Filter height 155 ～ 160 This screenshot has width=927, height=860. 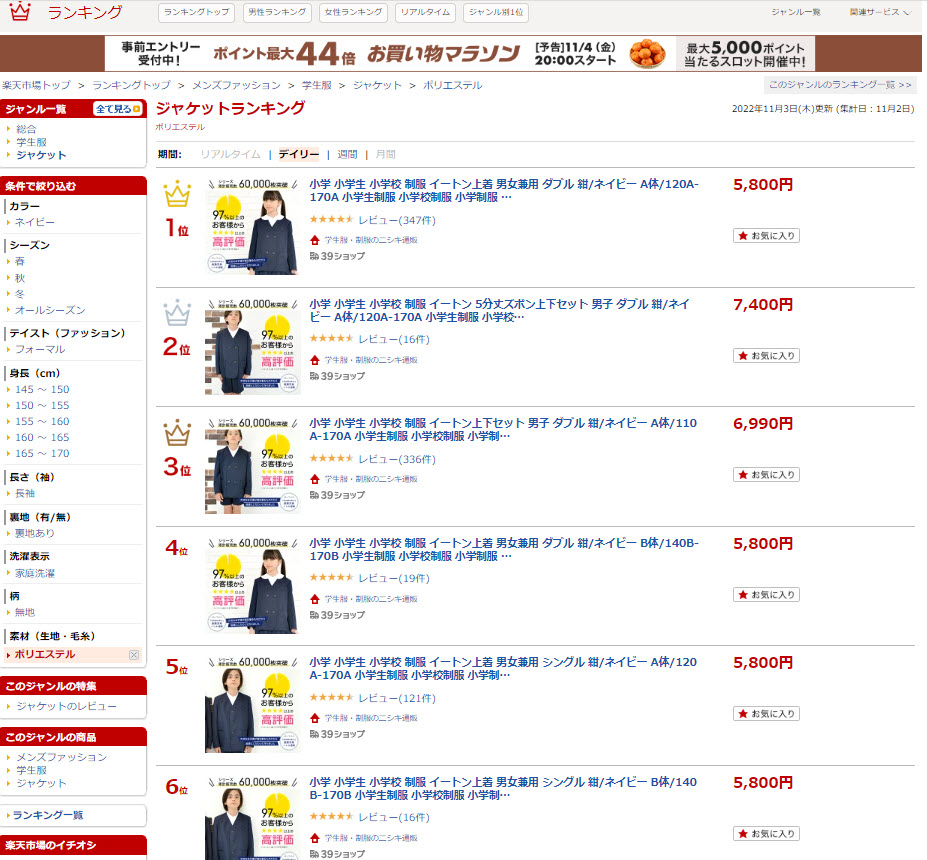click(x=42, y=421)
